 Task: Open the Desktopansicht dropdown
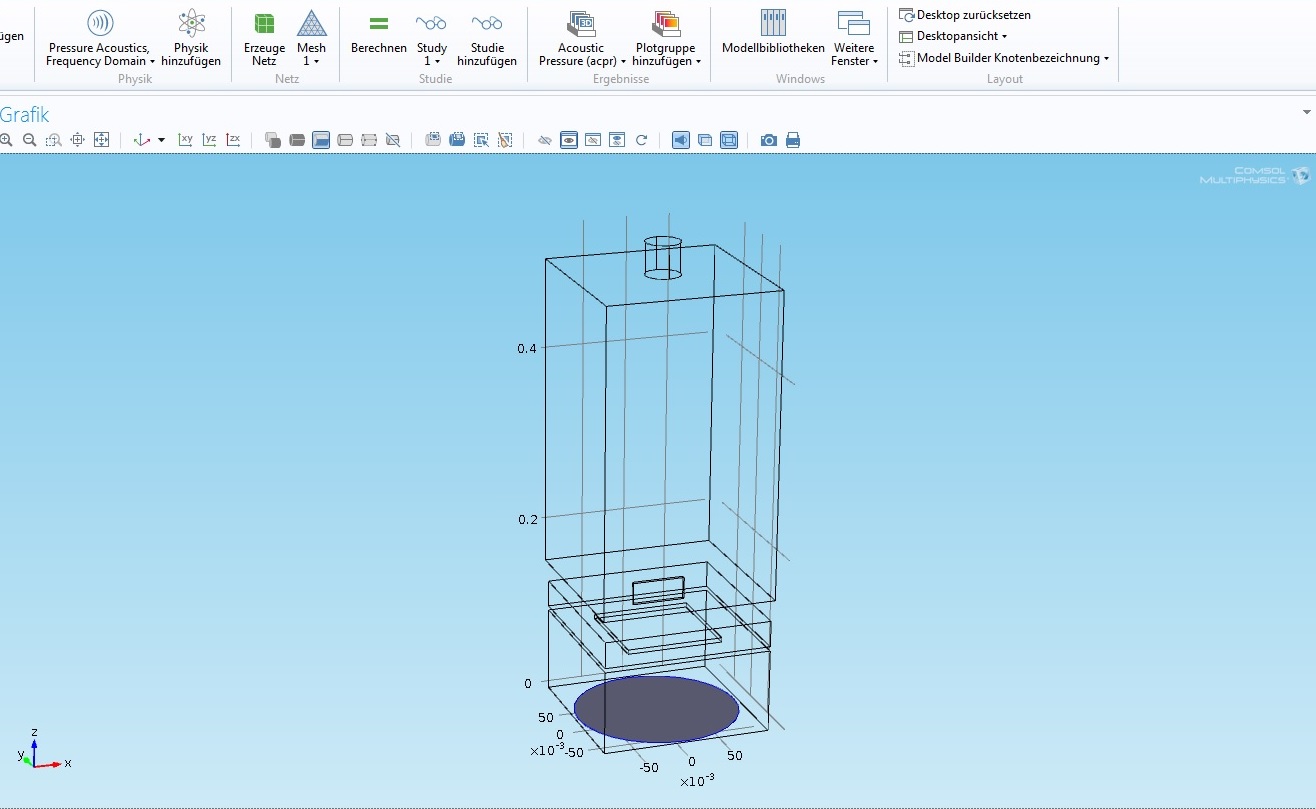tap(960, 36)
